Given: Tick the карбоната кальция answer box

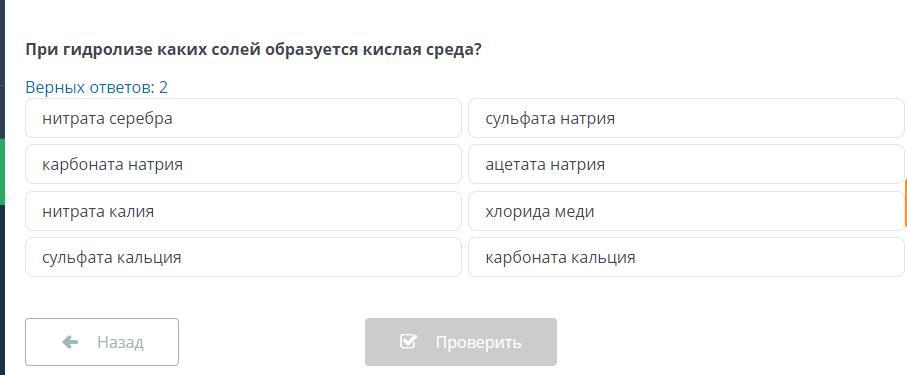Looking at the screenshot, I should pyautogui.click(x=686, y=257).
